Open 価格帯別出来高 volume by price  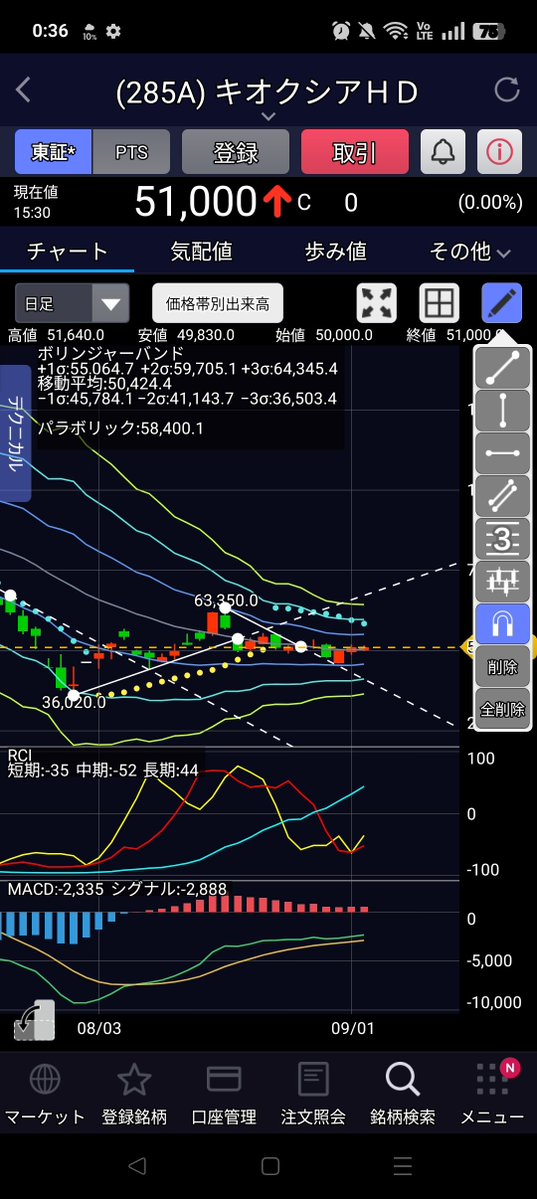point(218,304)
